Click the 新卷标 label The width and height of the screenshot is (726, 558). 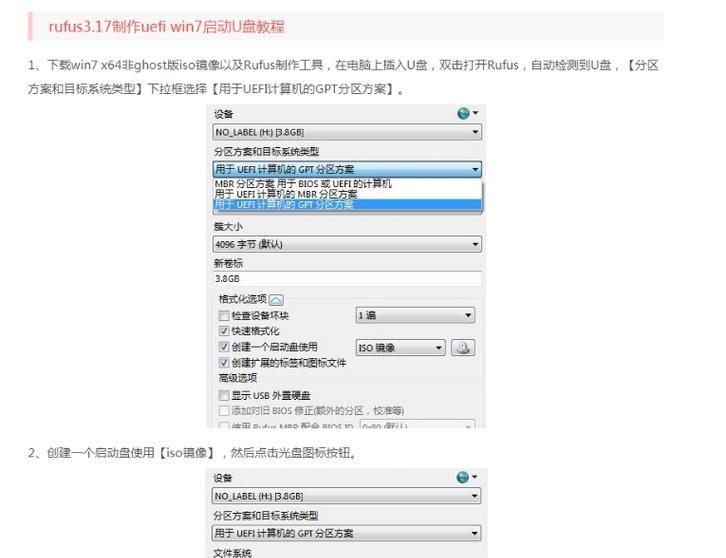pyautogui.click(x=228, y=263)
